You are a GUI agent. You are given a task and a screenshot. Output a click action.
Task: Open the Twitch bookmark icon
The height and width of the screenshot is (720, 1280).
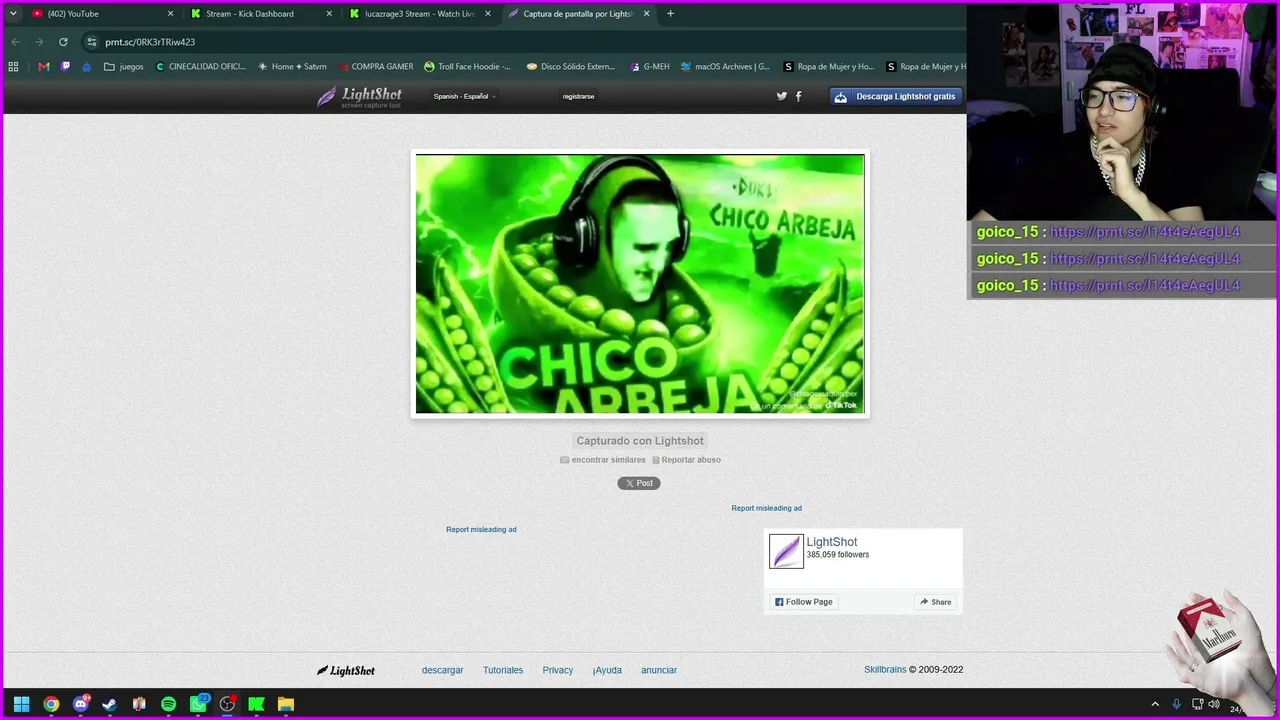click(x=65, y=67)
